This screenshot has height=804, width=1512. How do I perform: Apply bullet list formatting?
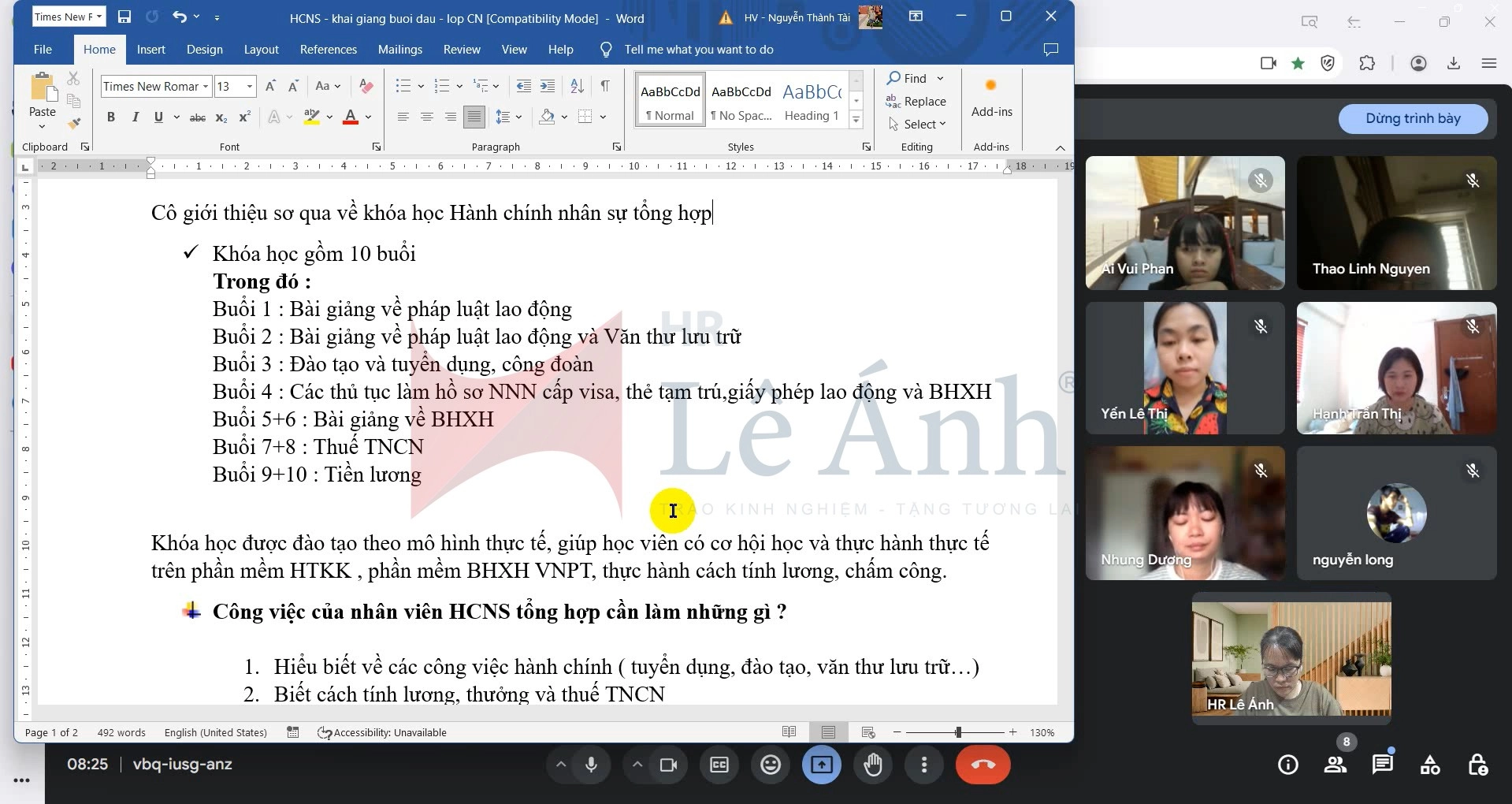click(403, 86)
